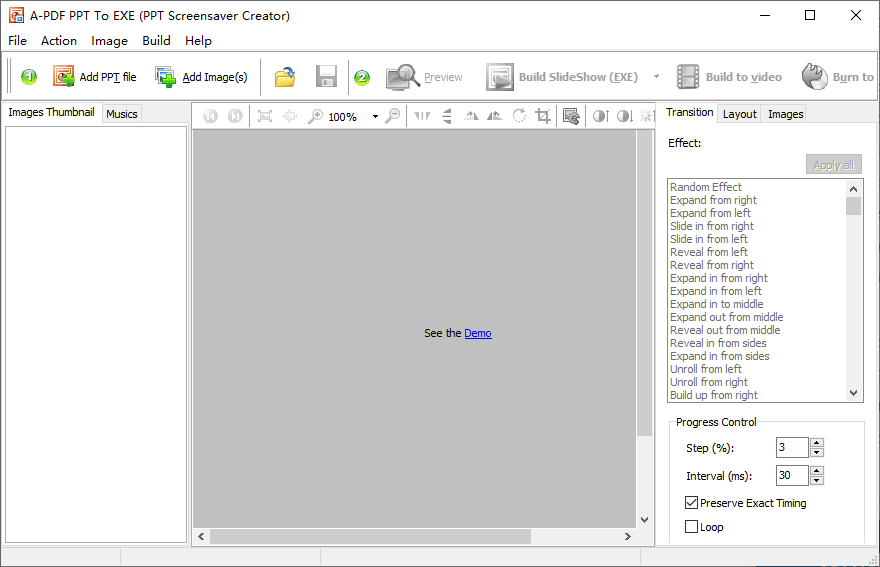Switch to the Musics tab

point(122,114)
